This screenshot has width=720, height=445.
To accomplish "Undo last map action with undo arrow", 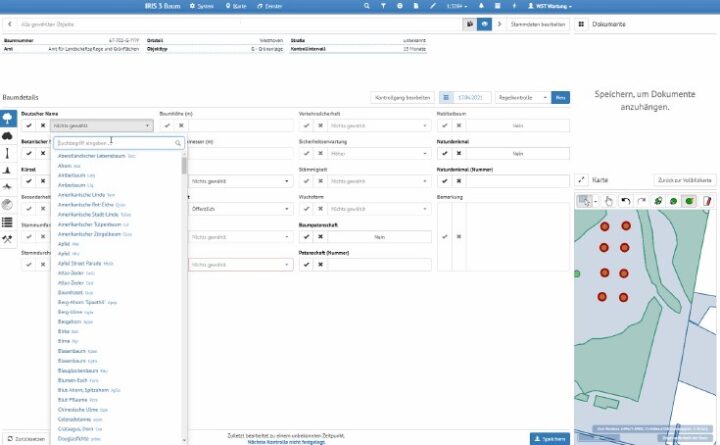I will tap(625, 201).
